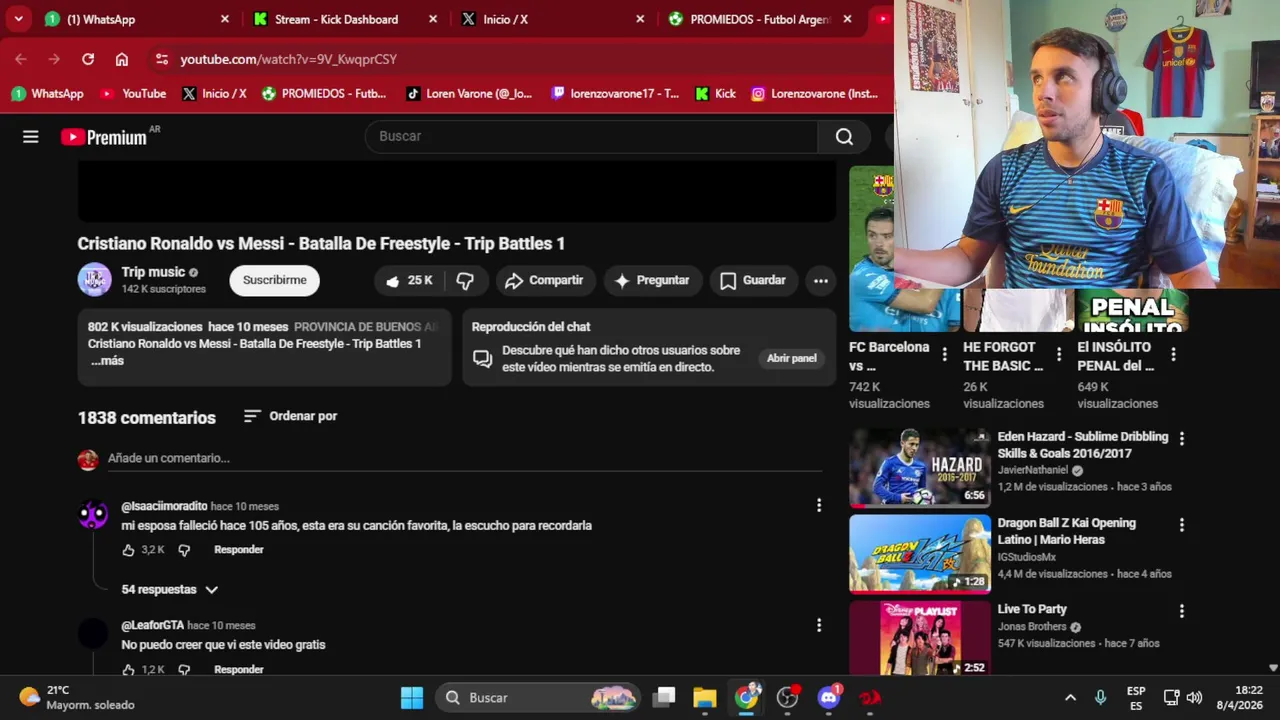Open Eden Hazard Sublime Dribbling thumbnail

pos(920,468)
